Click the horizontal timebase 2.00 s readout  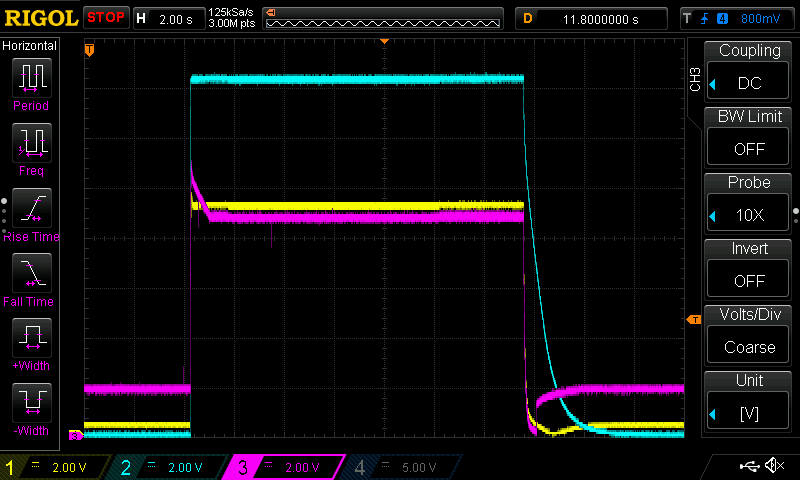[x=176, y=19]
